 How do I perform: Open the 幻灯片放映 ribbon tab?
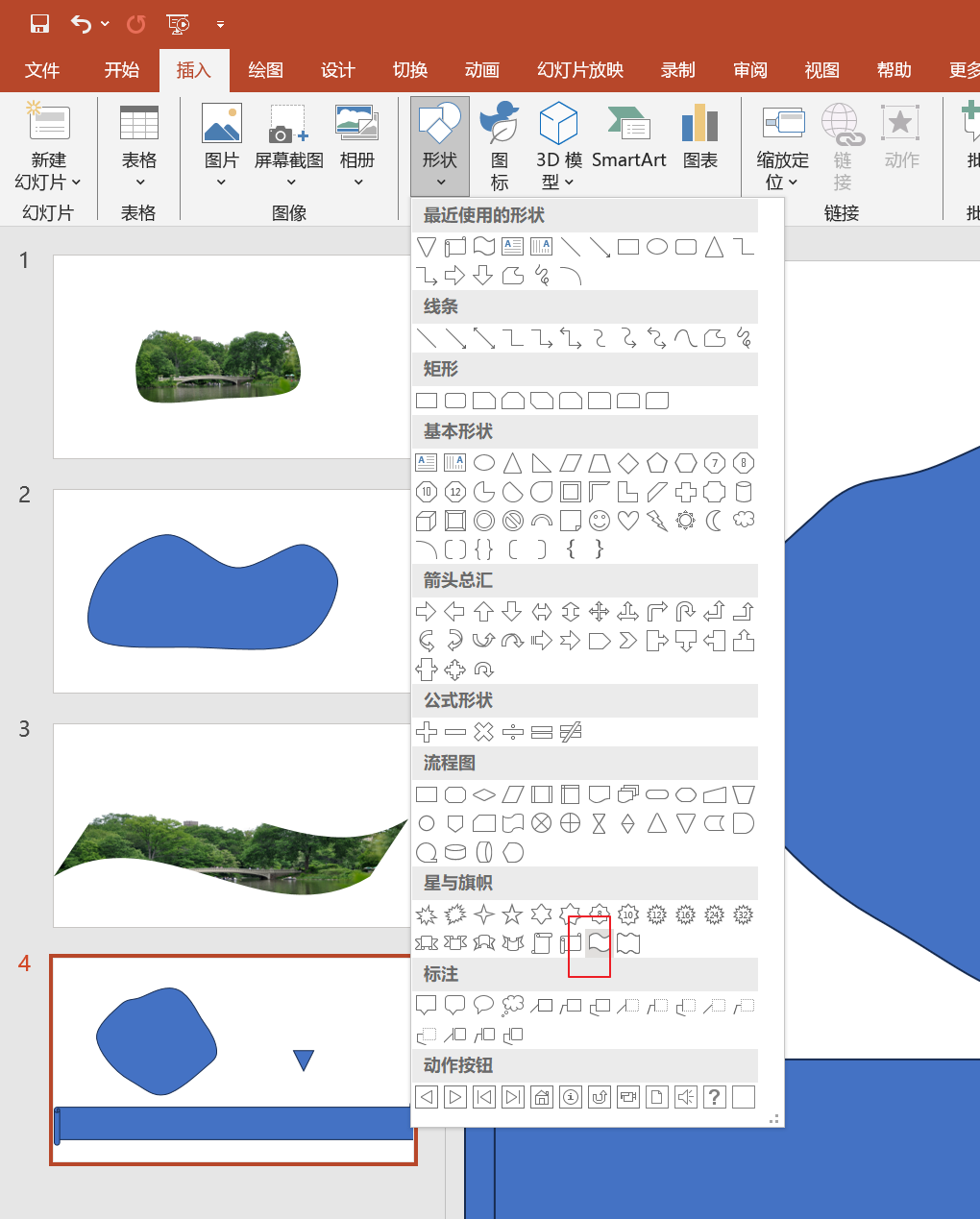coord(580,70)
